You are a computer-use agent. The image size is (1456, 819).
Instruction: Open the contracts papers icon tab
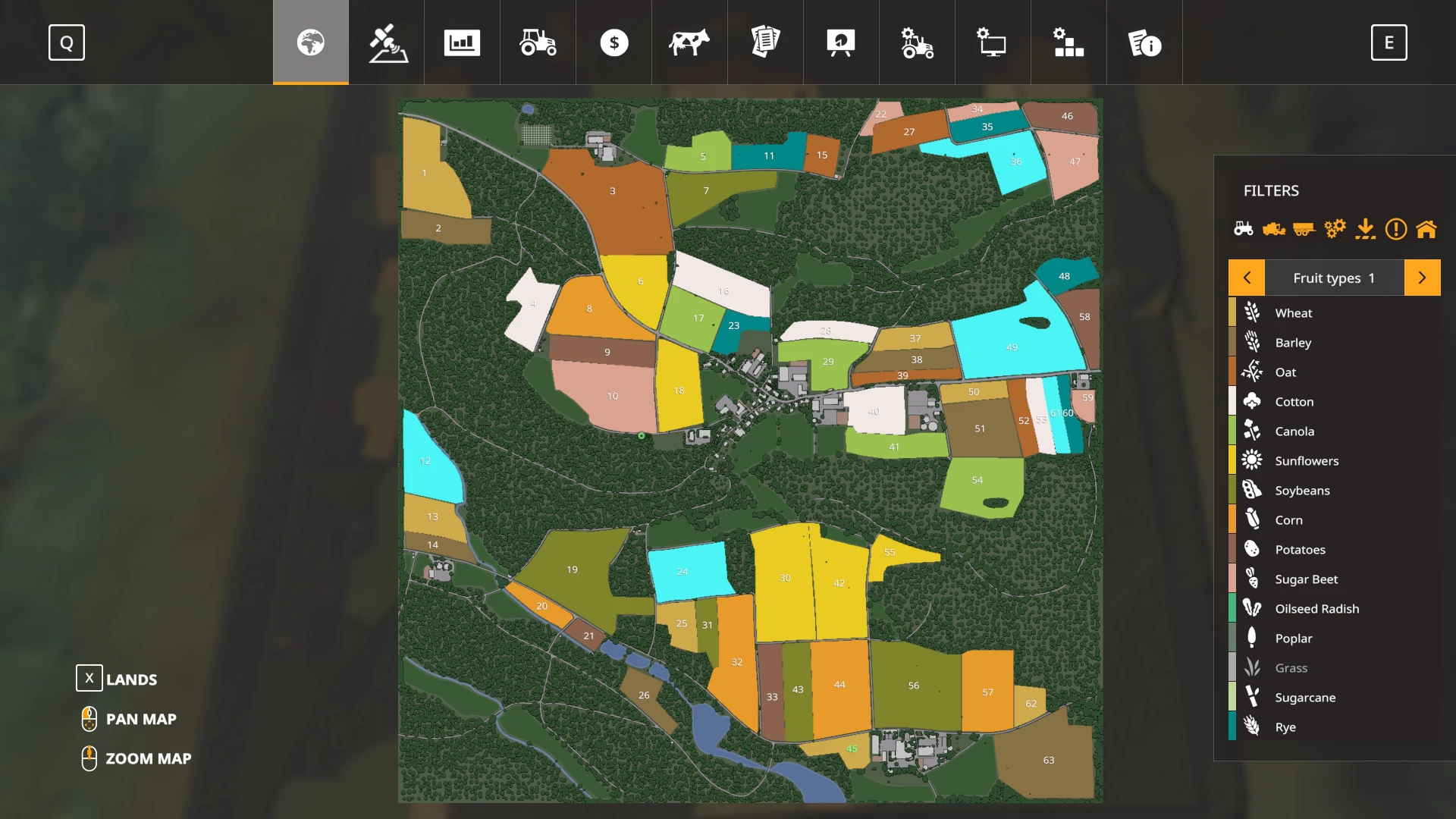(765, 42)
